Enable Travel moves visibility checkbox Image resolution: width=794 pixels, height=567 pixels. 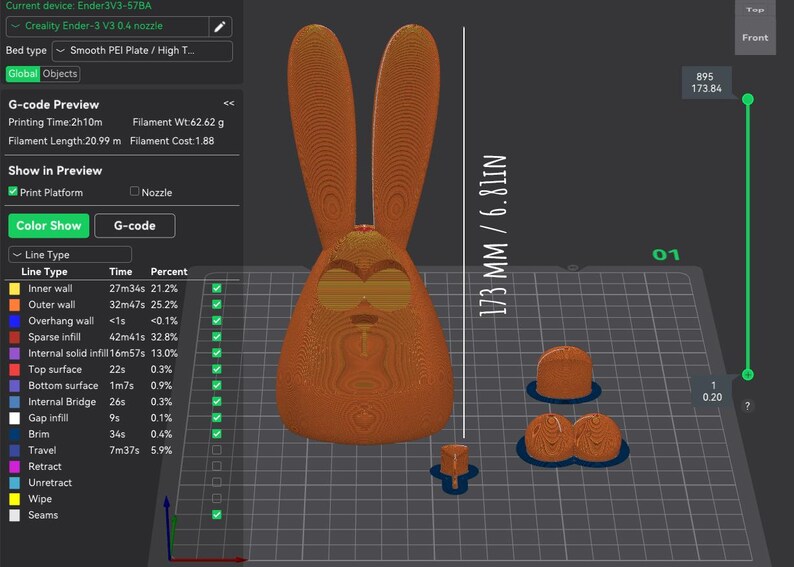(217, 450)
